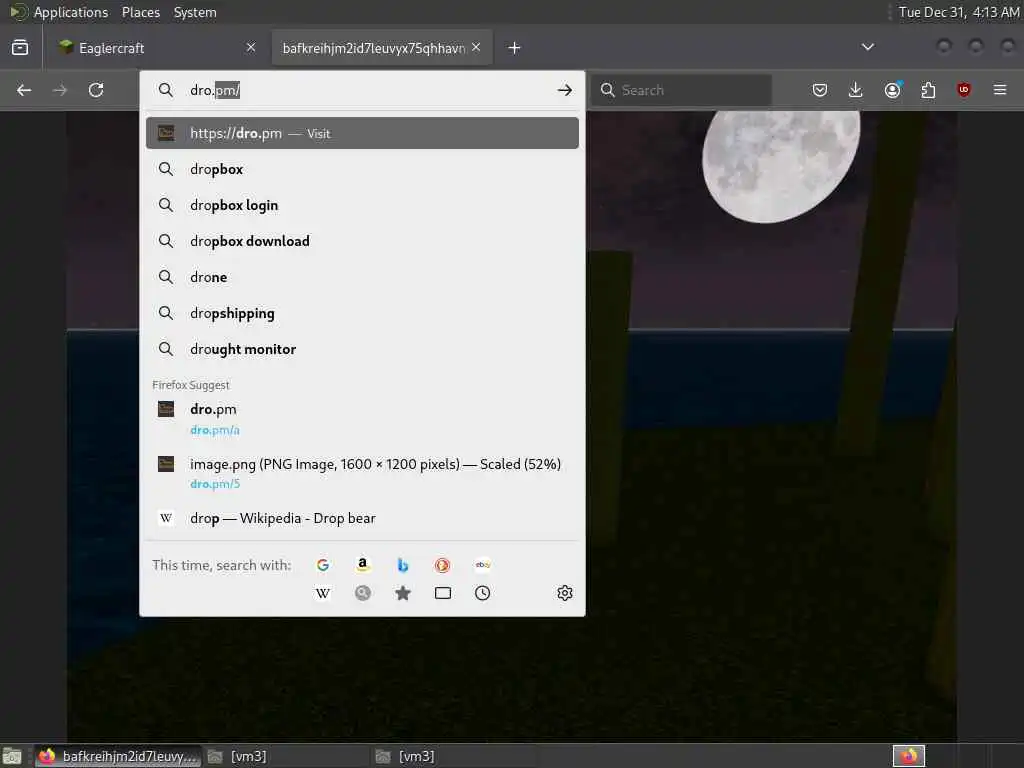The width and height of the screenshot is (1024, 768).
Task: Search this time with Wikipedia
Action: 323,593
